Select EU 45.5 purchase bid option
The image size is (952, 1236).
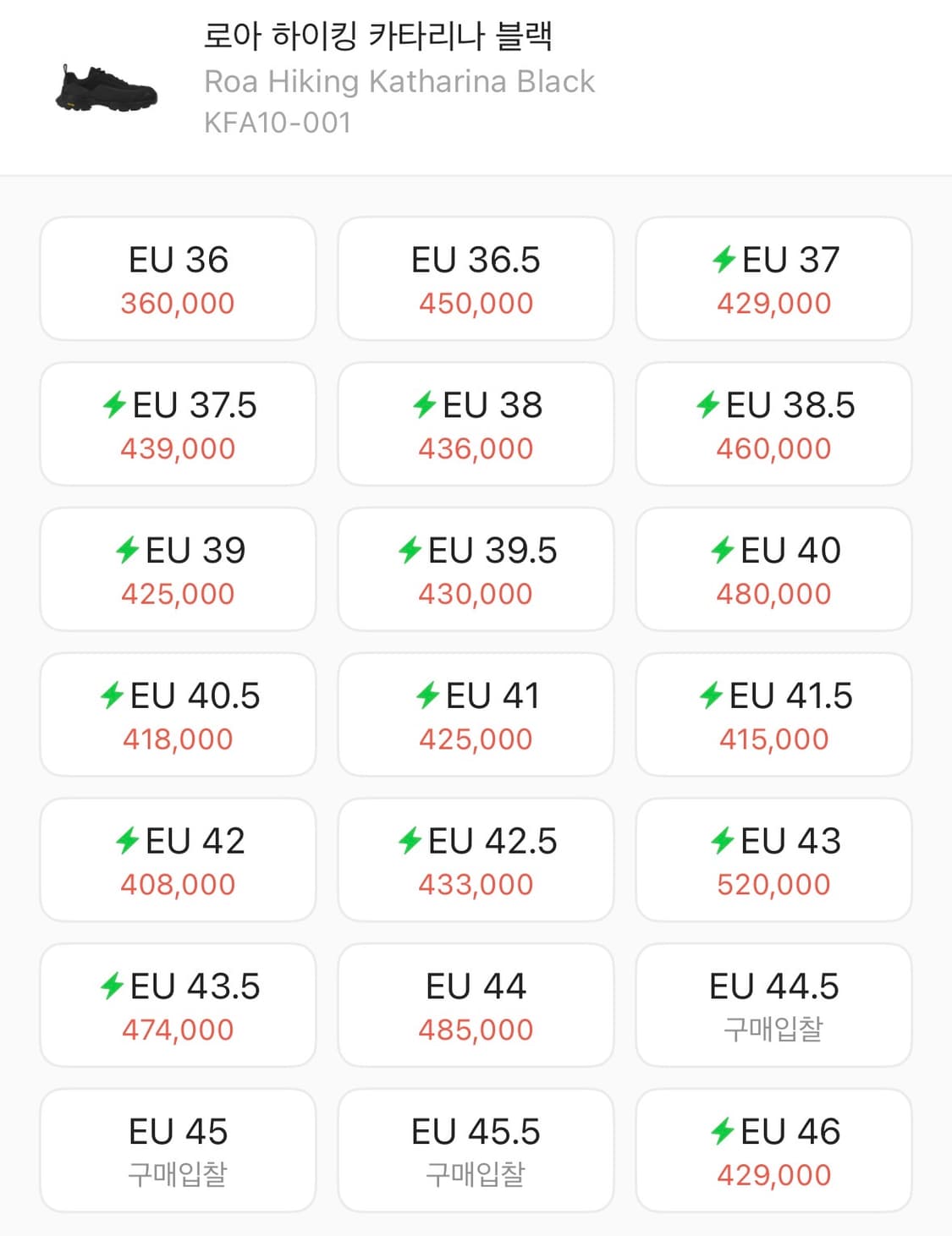tap(476, 1151)
